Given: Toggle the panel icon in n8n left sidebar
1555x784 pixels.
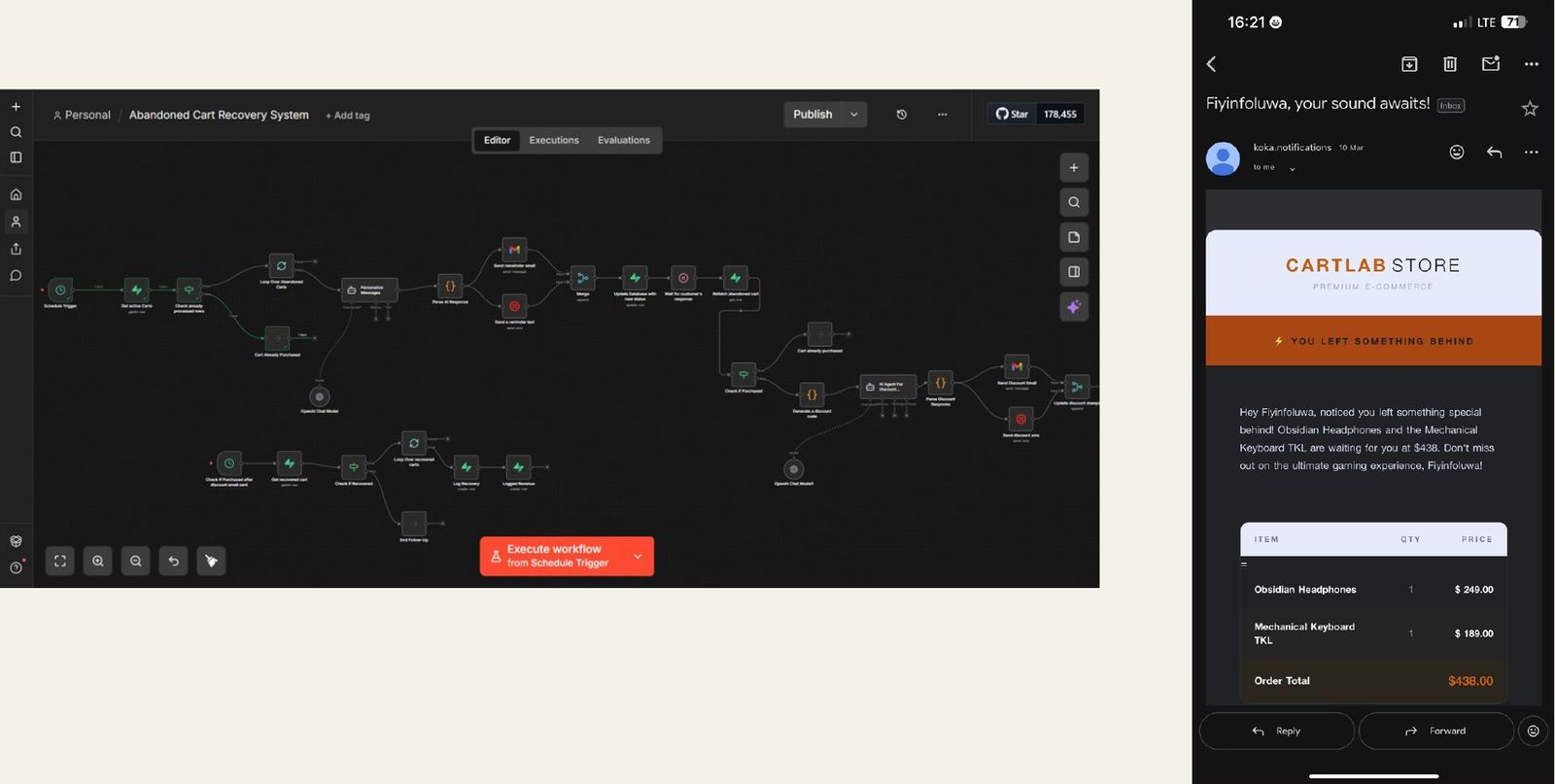Looking at the screenshot, I should (16, 157).
